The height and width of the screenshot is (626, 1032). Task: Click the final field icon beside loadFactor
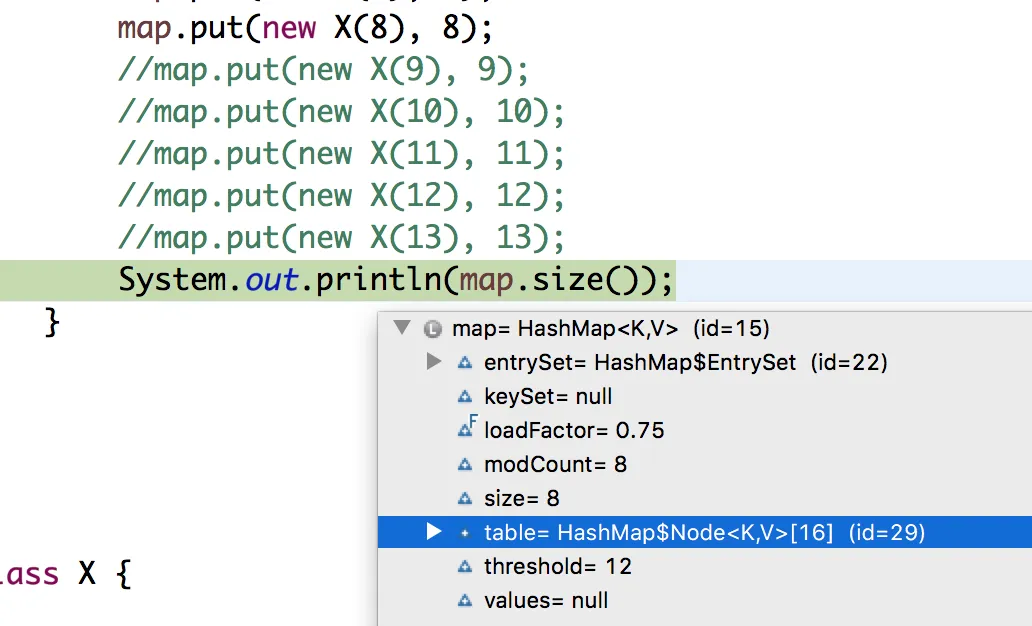click(x=467, y=427)
